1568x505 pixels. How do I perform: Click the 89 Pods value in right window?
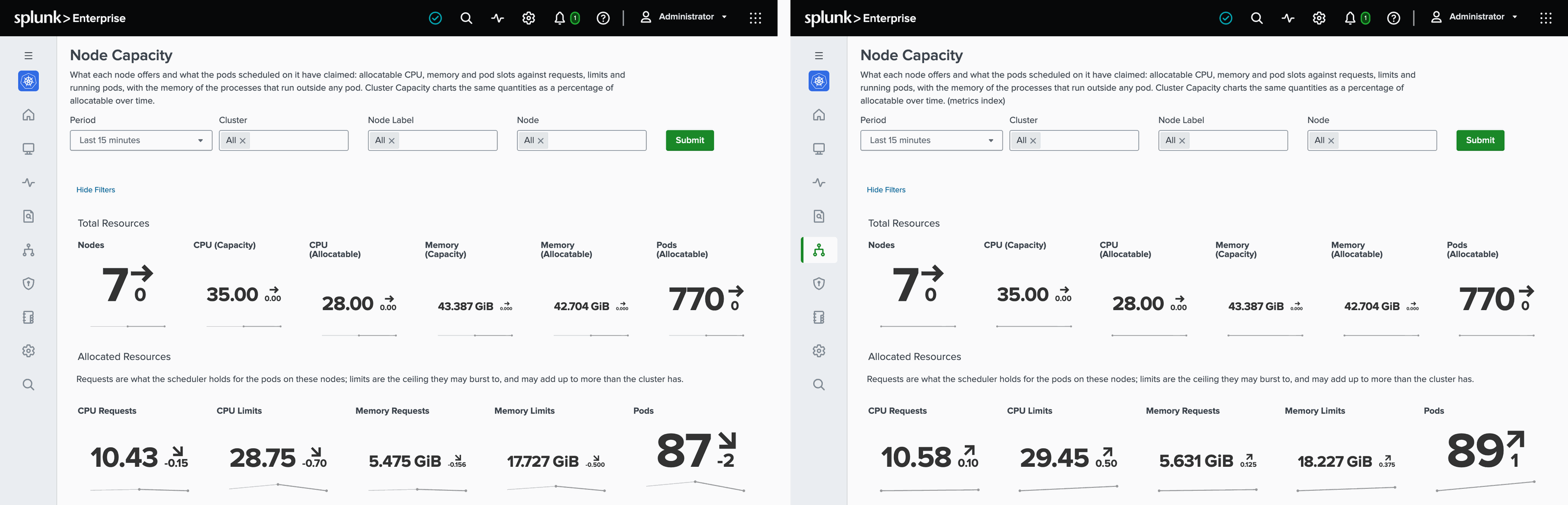pyautogui.click(x=1475, y=451)
